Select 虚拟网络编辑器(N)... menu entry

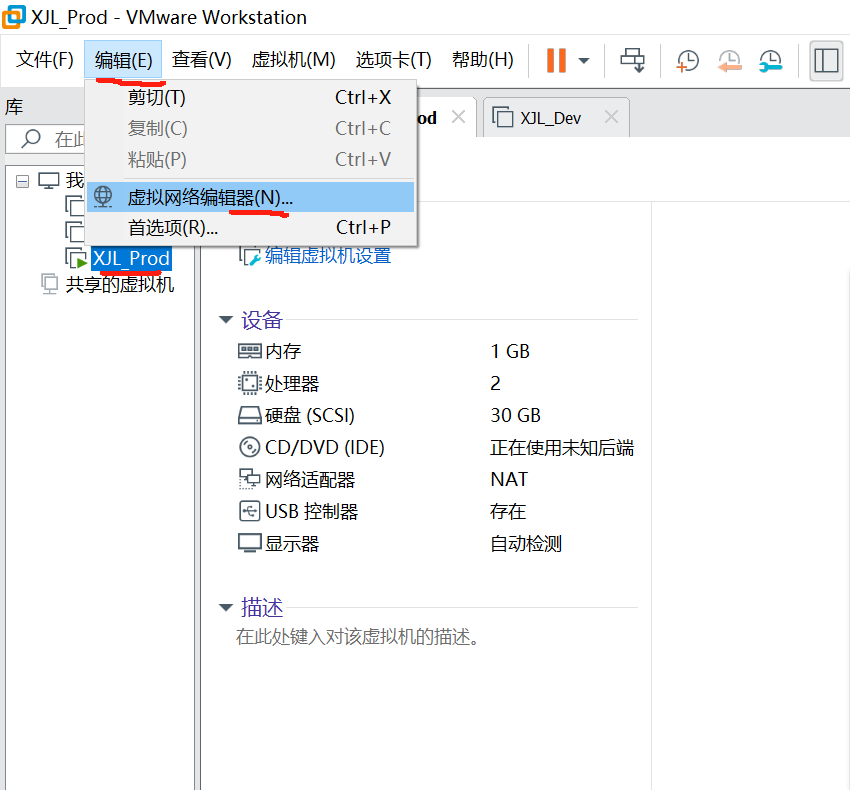click(x=250, y=197)
